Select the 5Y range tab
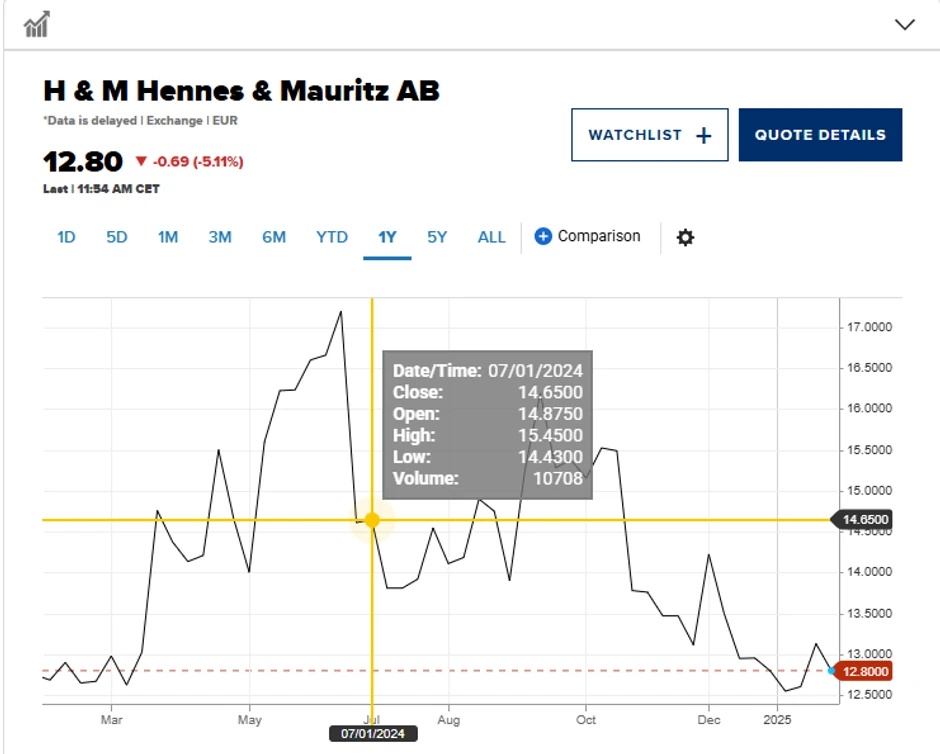940x754 pixels. [437, 238]
